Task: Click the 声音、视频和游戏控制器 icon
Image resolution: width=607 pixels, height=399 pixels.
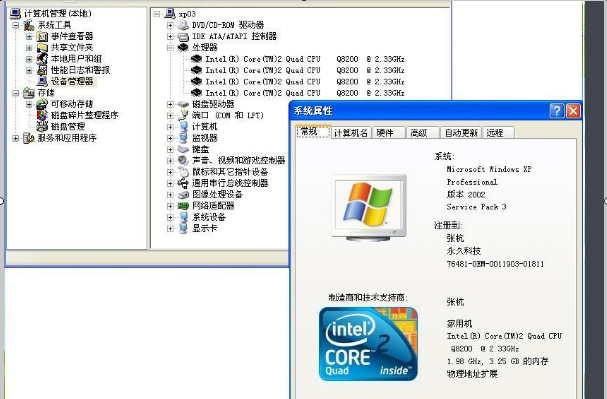Action: (183, 161)
